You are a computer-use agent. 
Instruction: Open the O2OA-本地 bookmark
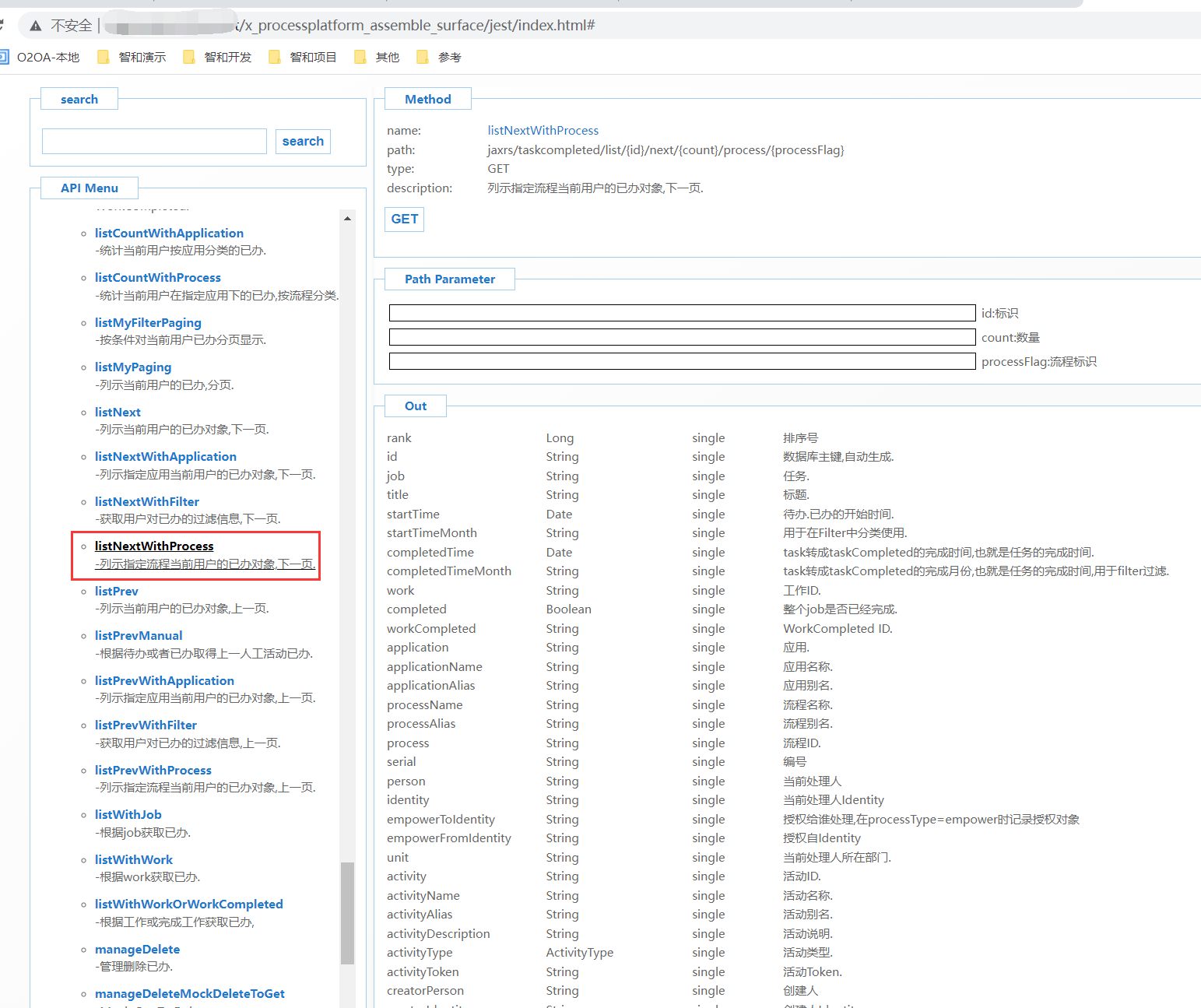tap(47, 57)
